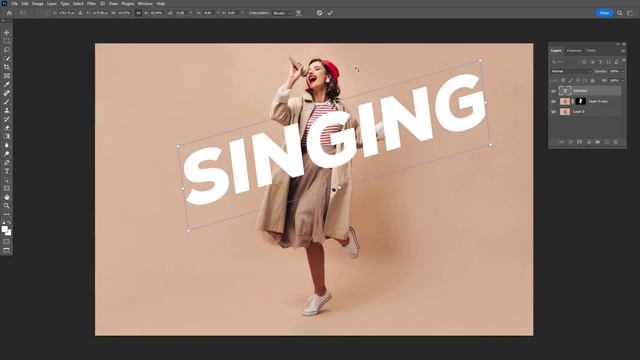This screenshot has width=640, height=360.
Task: Toggle Quick Mask mode in toolbar
Action: (x=7, y=242)
